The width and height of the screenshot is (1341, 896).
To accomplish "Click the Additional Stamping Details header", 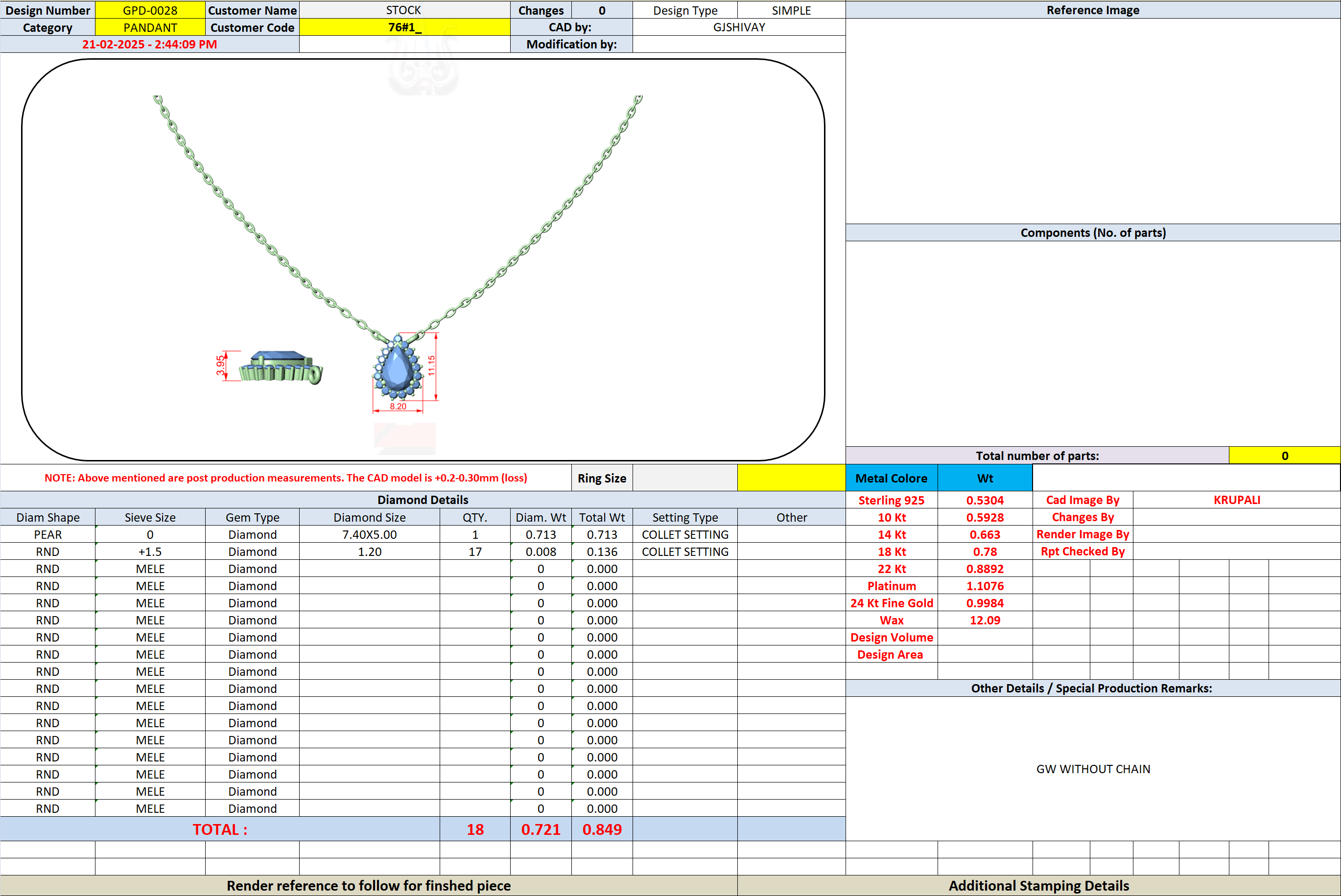I will (x=1038, y=885).
